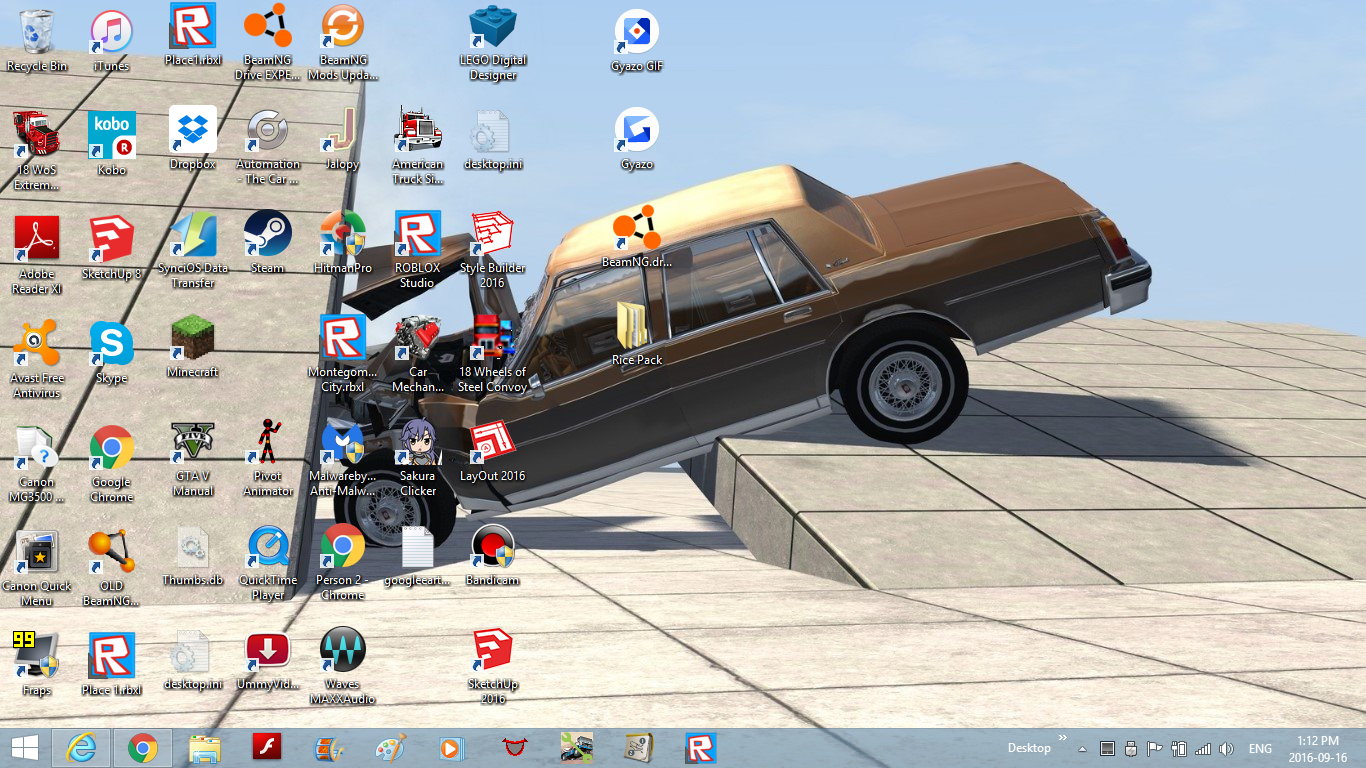This screenshot has height=768, width=1366.
Task: Select the Automation - The Car... shortcut
Action: click(267, 146)
